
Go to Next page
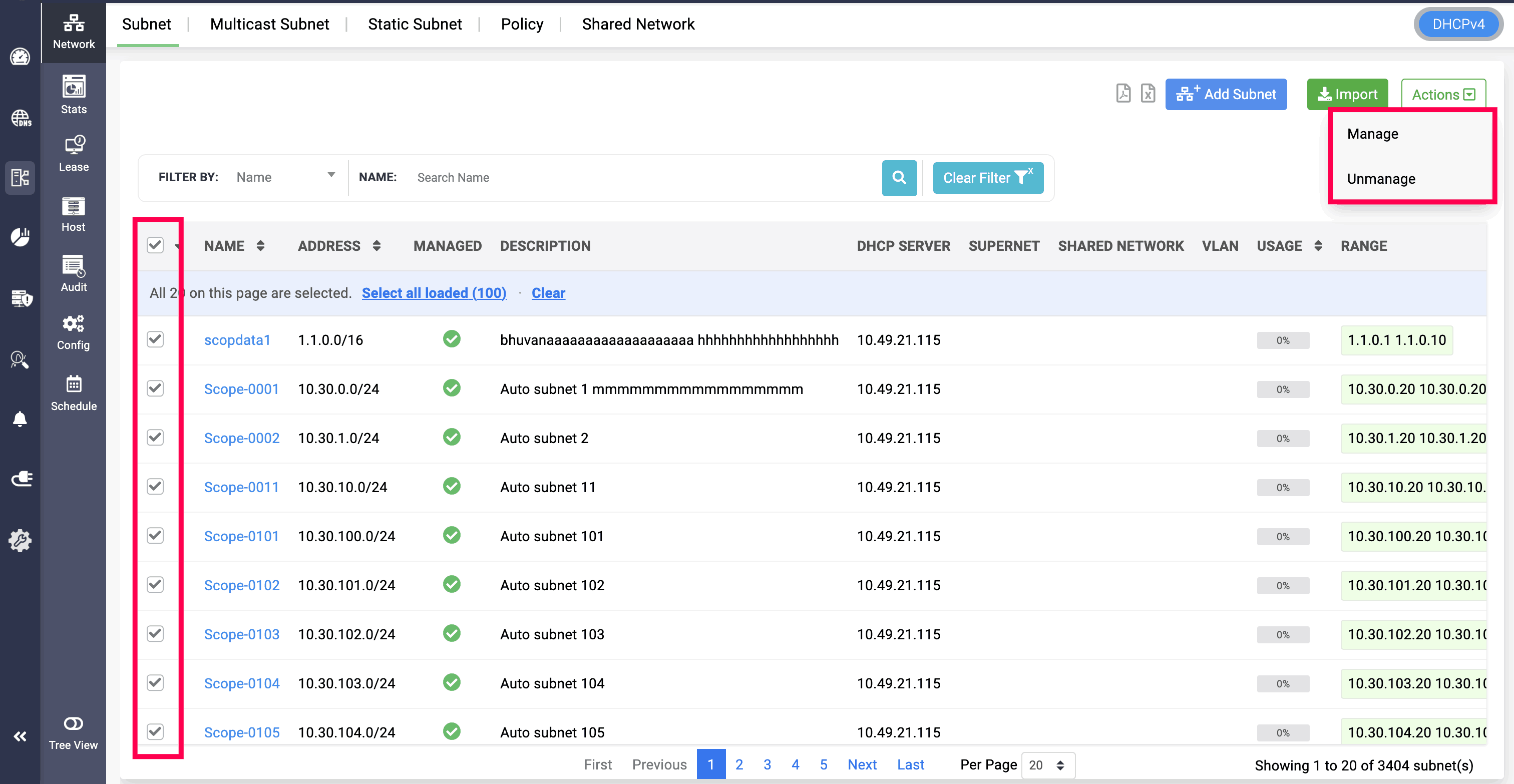tap(862, 764)
